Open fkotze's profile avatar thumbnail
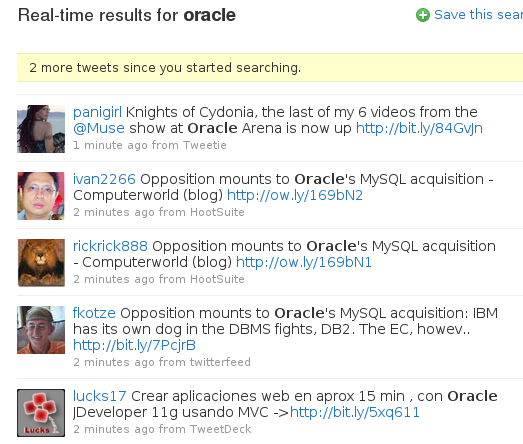Viewport: 523px width, 444px height. tap(41, 330)
